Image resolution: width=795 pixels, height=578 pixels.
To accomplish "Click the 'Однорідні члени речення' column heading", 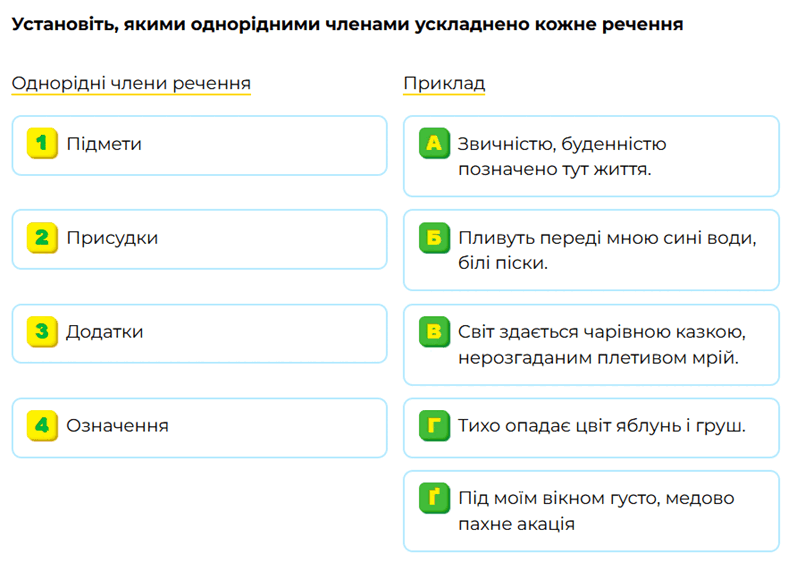I will click(x=131, y=83).
